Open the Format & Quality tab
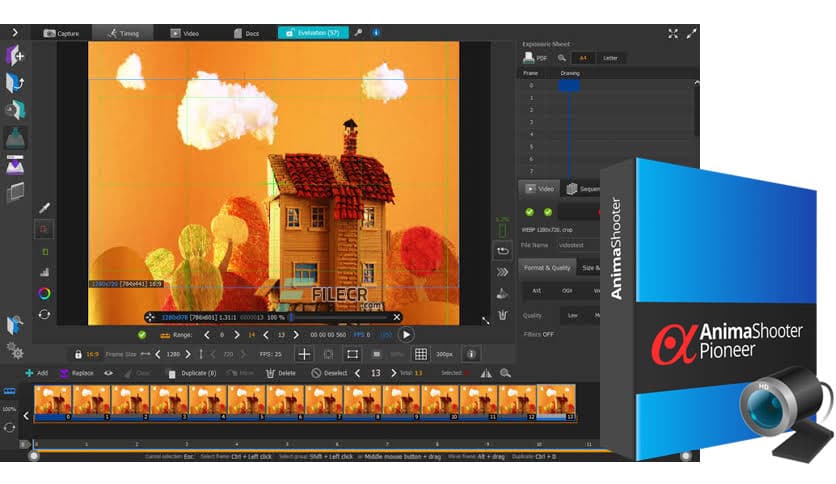The width and height of the screenshot is (836, 484). 547,268
